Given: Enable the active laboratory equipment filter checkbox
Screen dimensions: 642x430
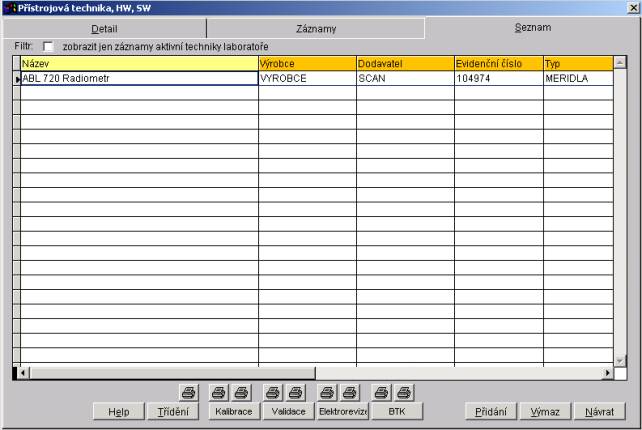Looking at the screenshot, I should click(x=48, y=47).
